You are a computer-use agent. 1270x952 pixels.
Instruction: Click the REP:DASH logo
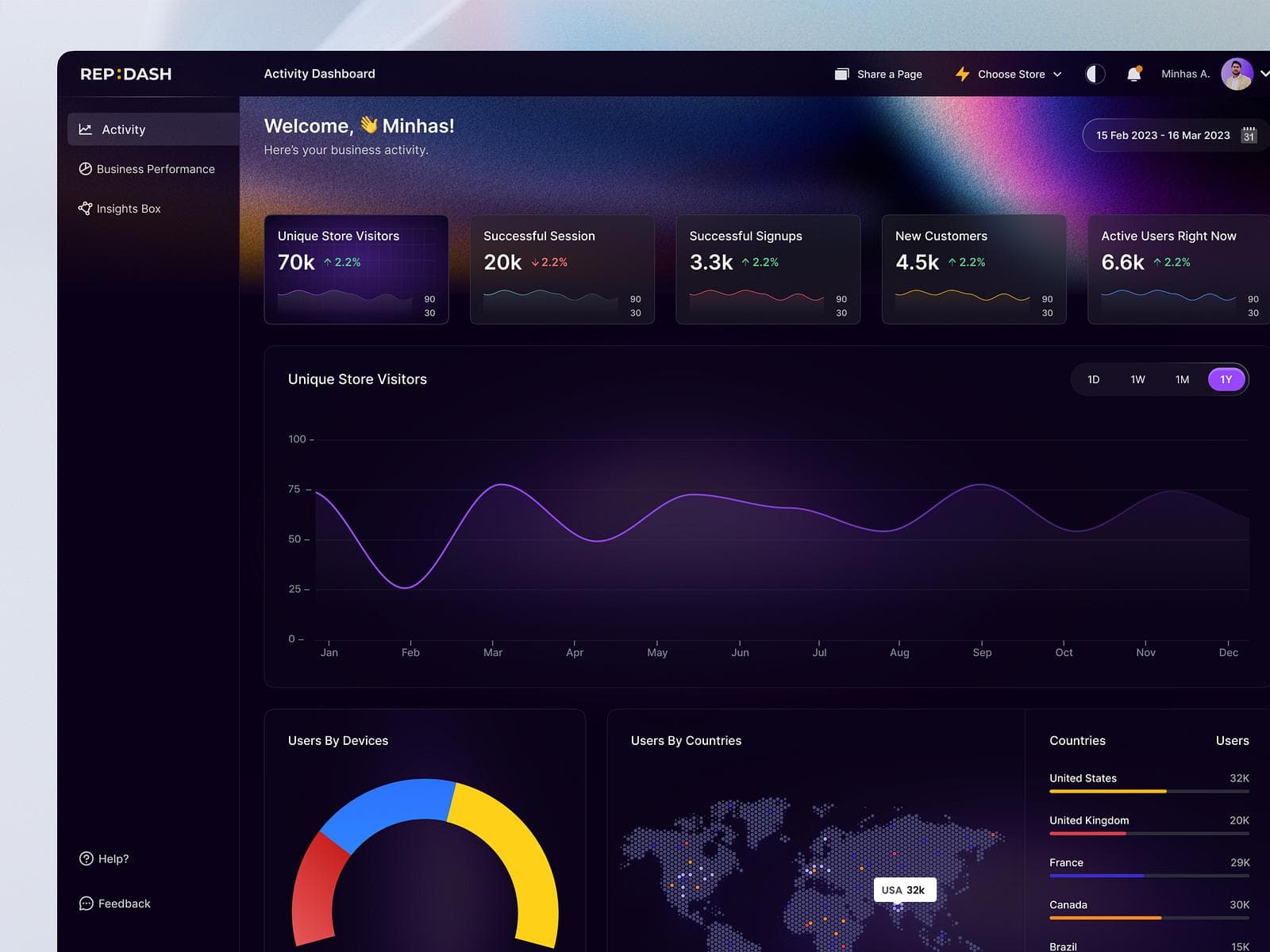(125, 74)
